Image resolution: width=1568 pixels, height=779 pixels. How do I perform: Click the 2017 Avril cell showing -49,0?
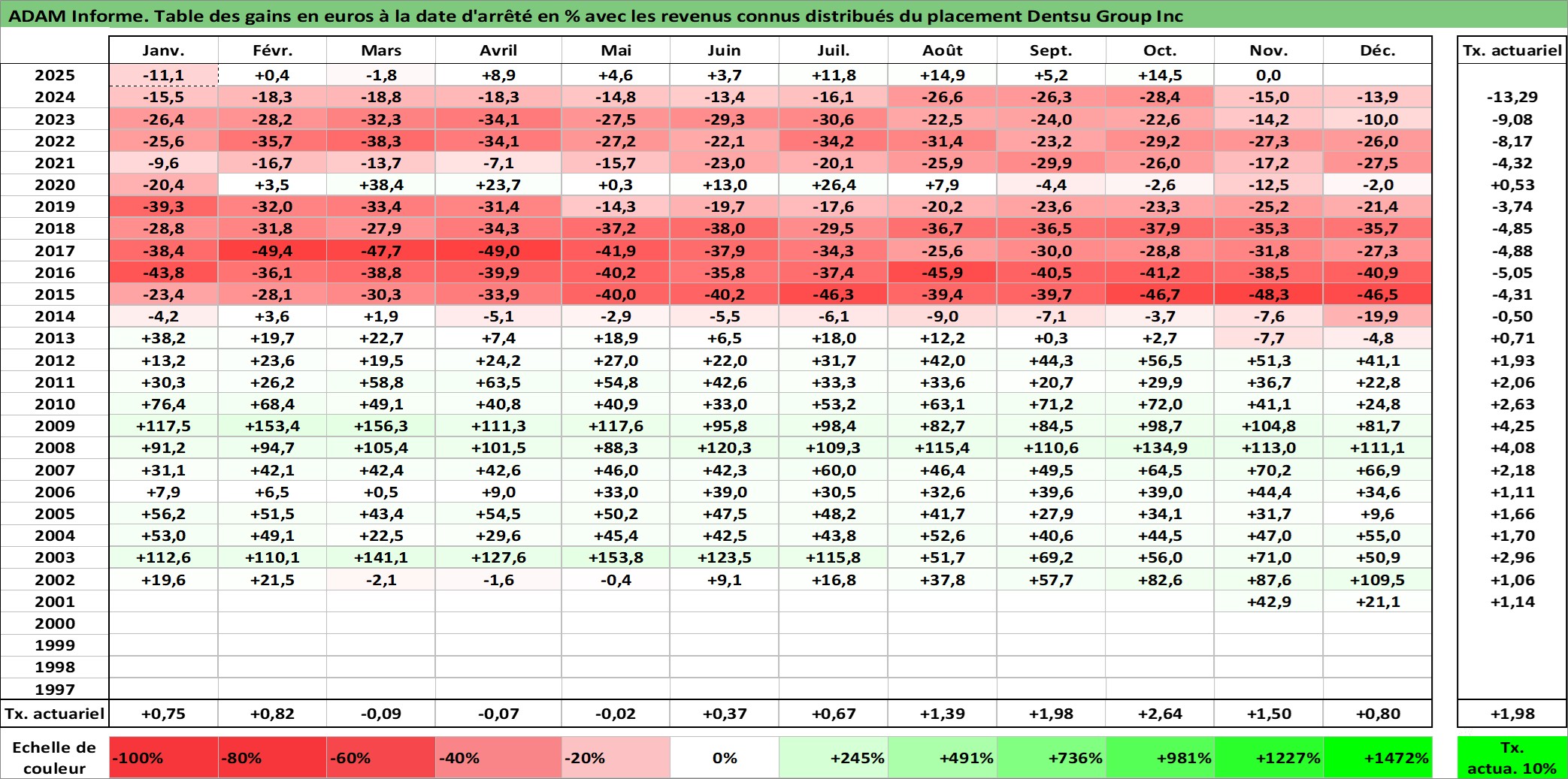click(x=498, y=251)
